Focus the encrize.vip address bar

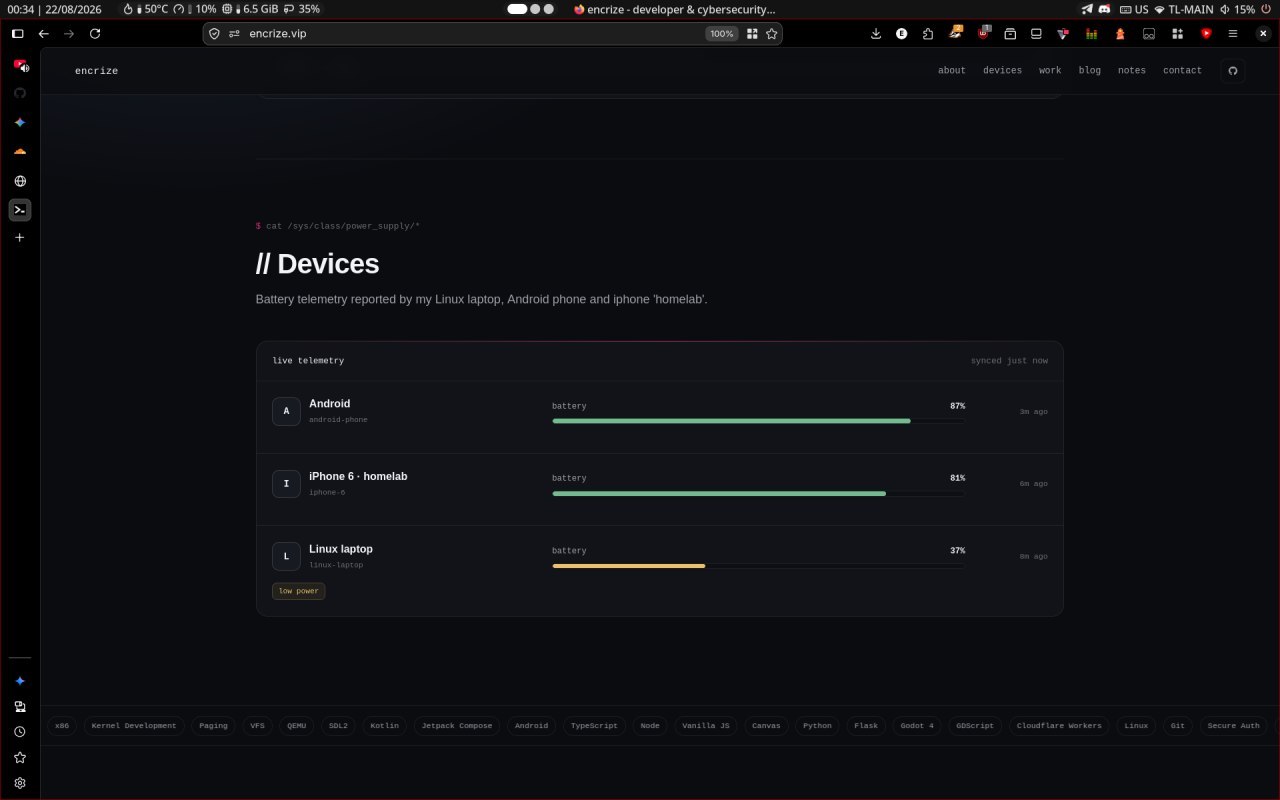pyautogui.click(x=470, y=33)
